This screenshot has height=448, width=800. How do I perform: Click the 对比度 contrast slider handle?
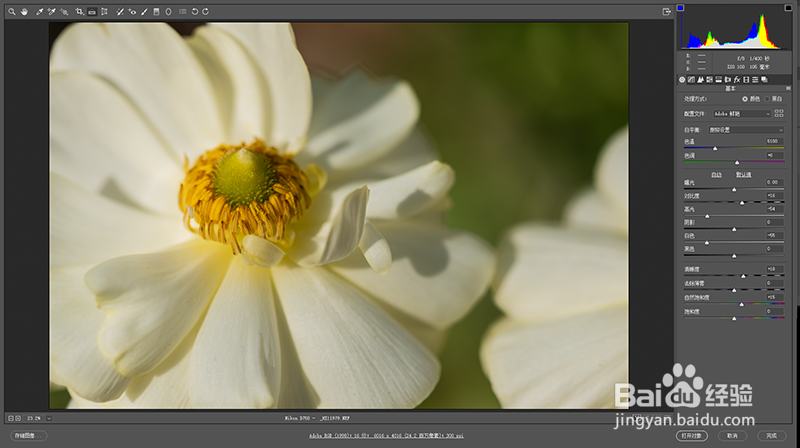[x=742, y=203]
